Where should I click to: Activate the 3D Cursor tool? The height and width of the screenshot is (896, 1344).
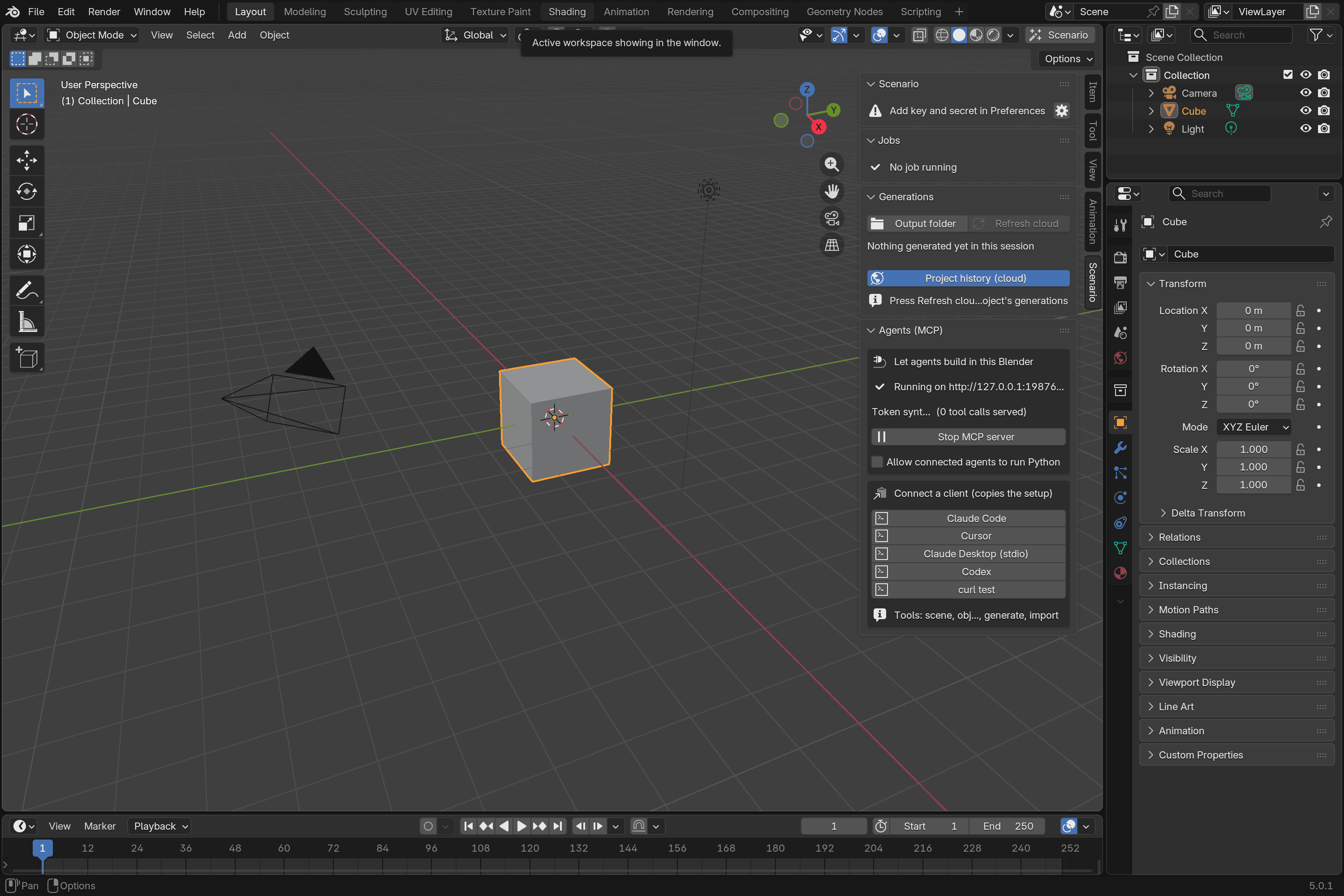(27, 124)
